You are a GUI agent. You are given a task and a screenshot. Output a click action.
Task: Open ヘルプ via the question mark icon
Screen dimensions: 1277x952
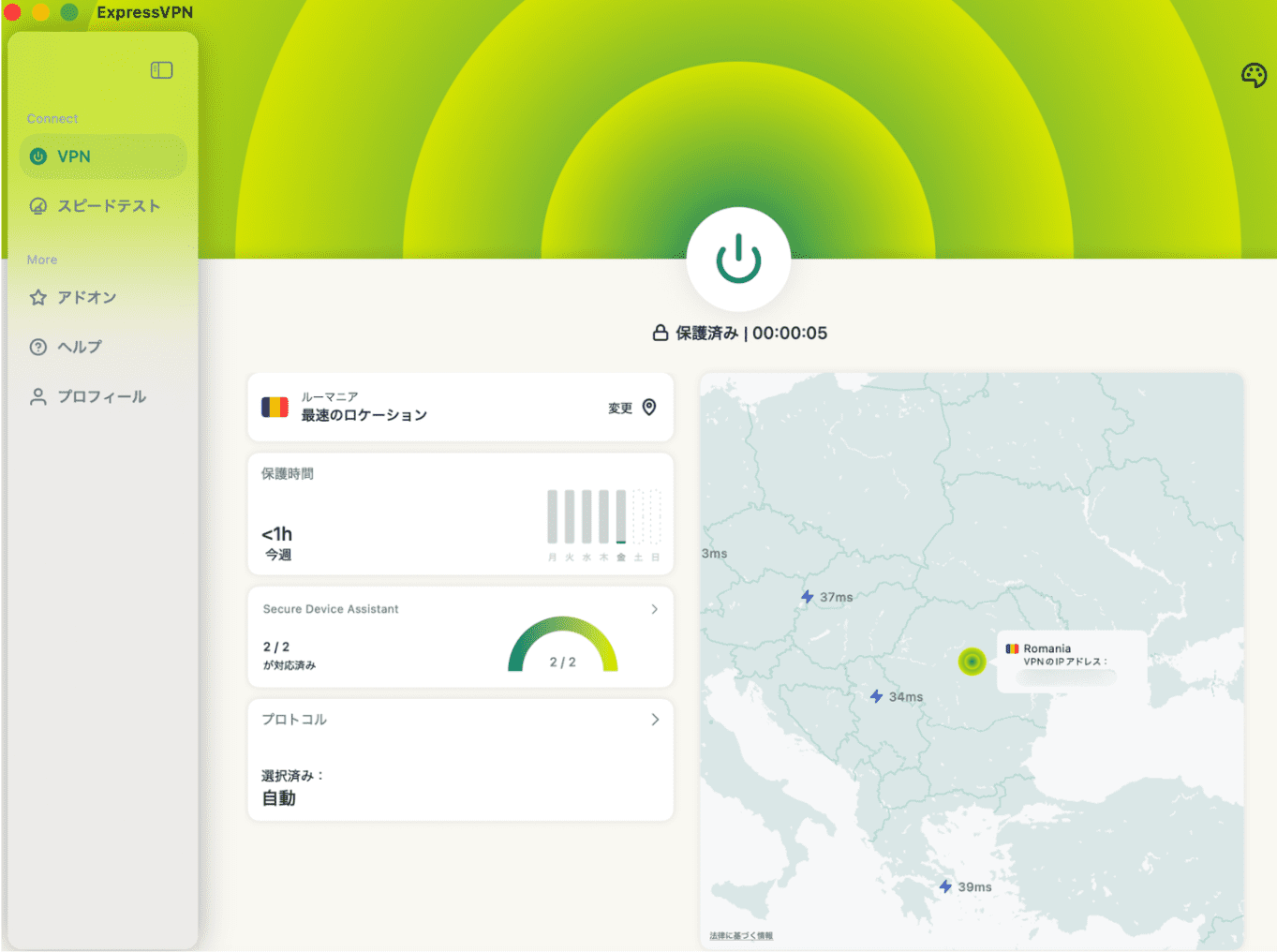coord(37,347)
